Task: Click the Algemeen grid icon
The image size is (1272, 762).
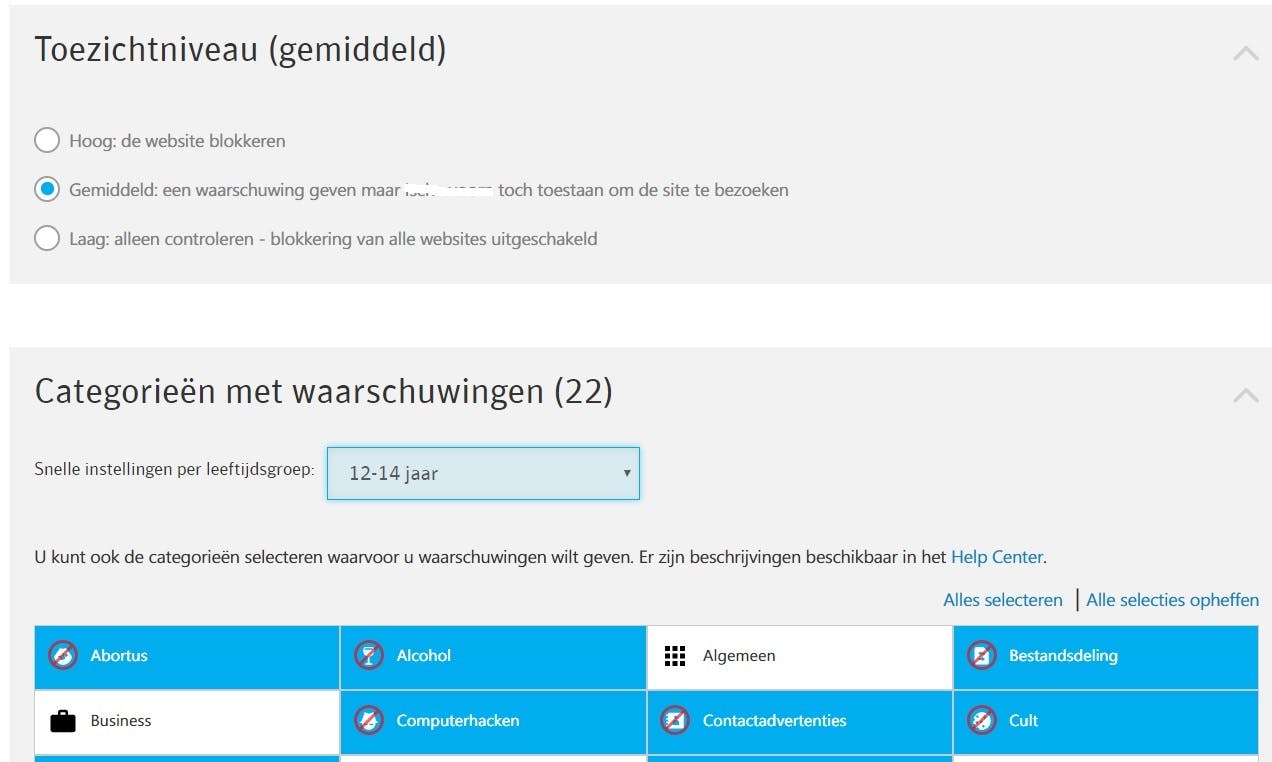Action: pyautogui.click(x=675, y=656)
